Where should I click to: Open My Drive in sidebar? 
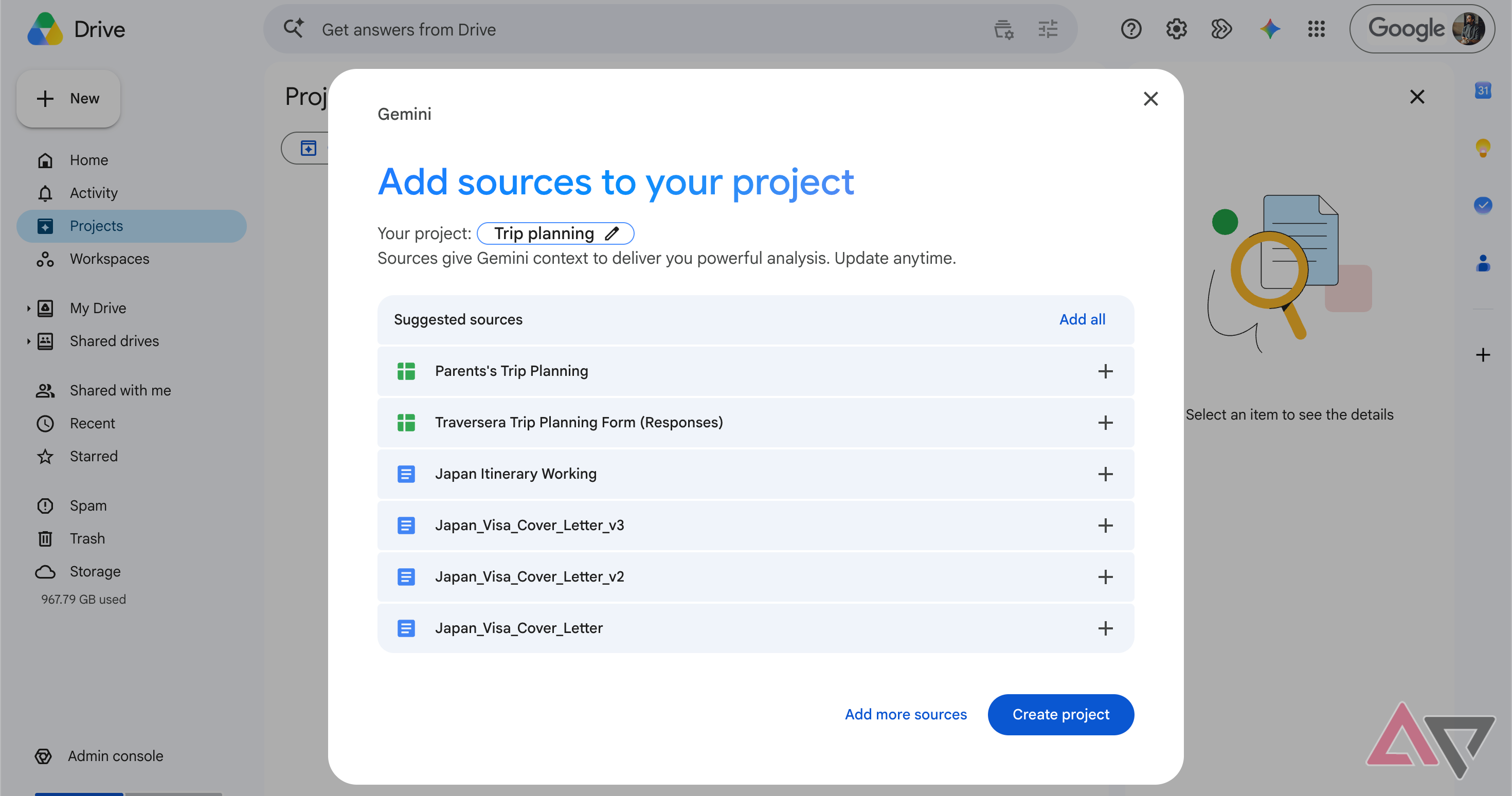(x=97, y=308)
